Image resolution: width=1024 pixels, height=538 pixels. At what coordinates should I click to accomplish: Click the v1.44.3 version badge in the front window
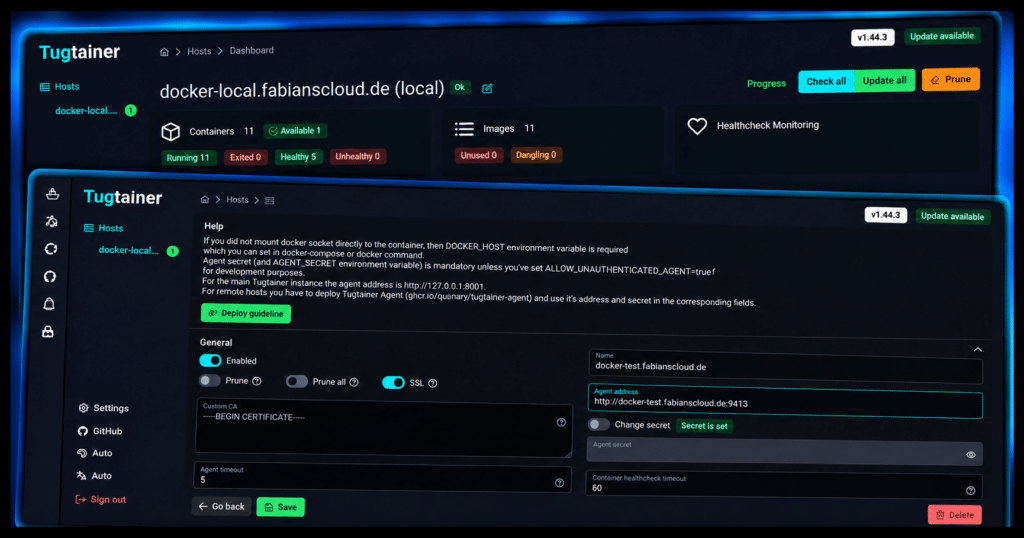(886, 215)
